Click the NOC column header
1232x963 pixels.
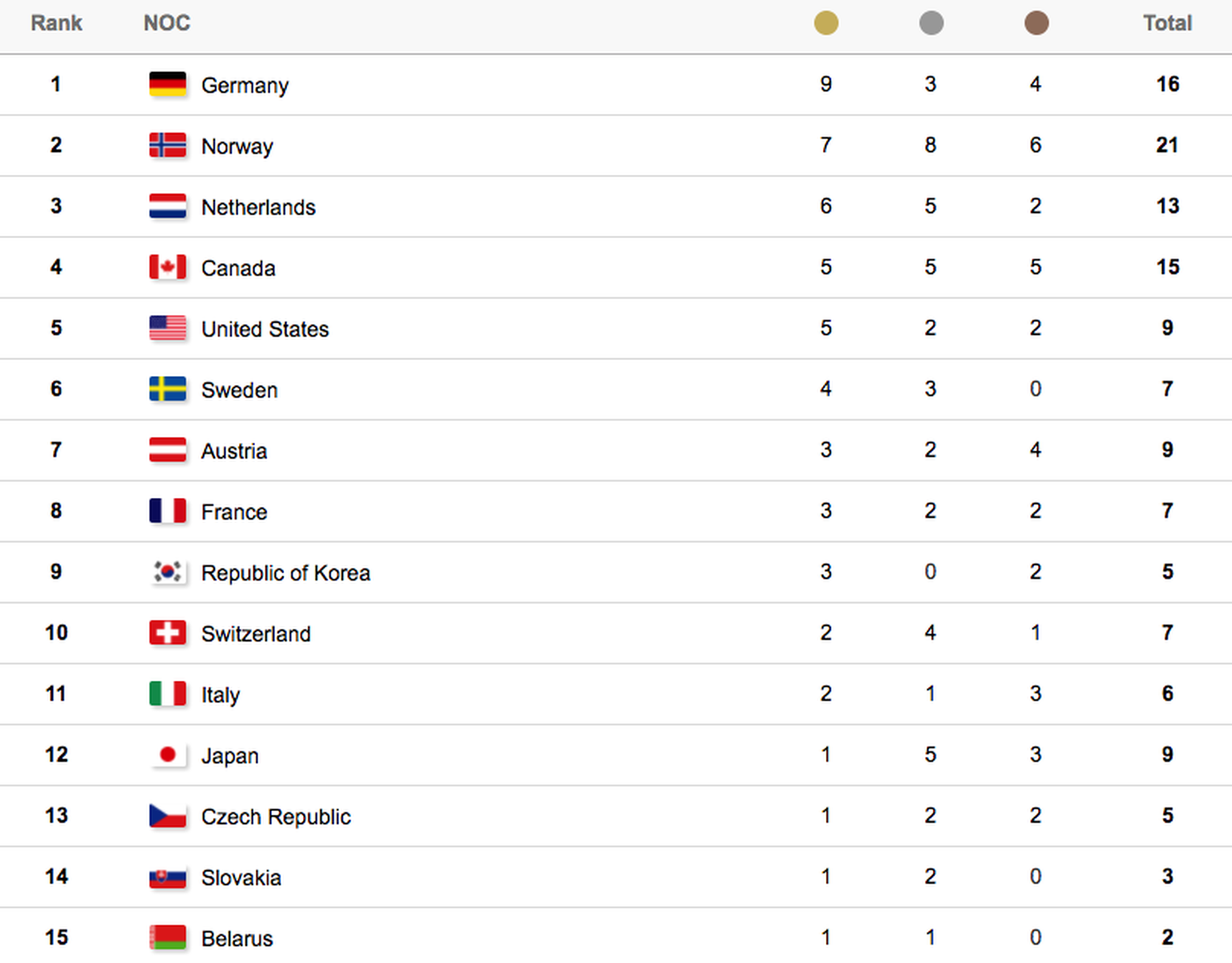(167, 23)
